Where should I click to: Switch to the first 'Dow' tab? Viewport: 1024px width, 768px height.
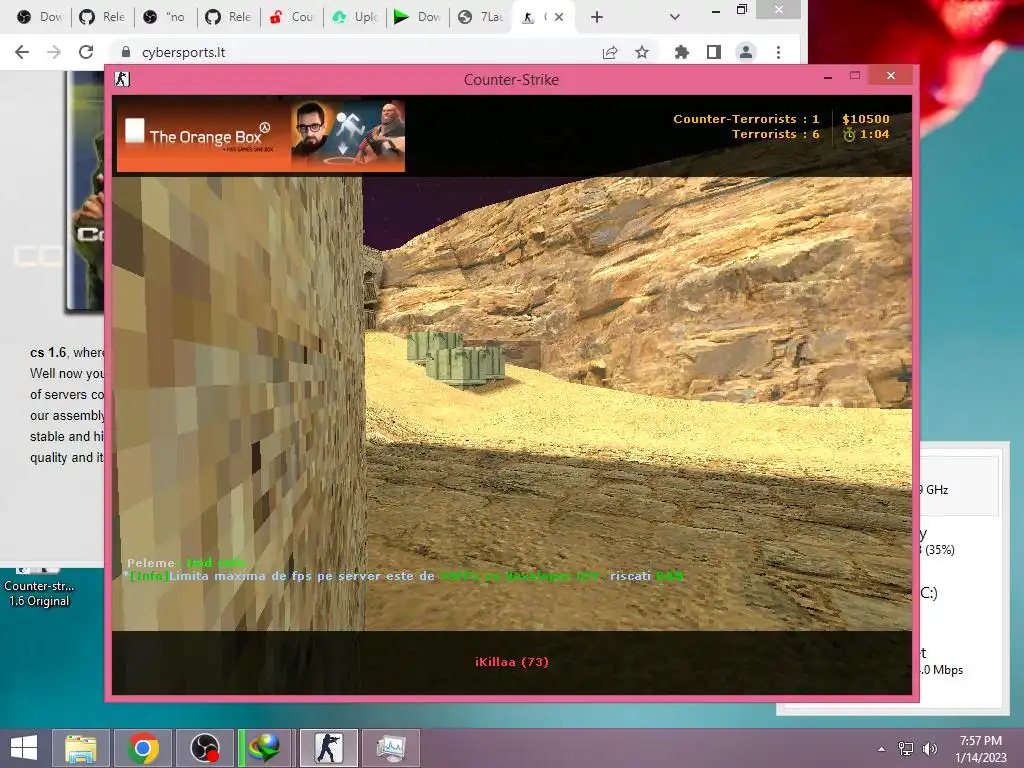(x=40, y=17)
